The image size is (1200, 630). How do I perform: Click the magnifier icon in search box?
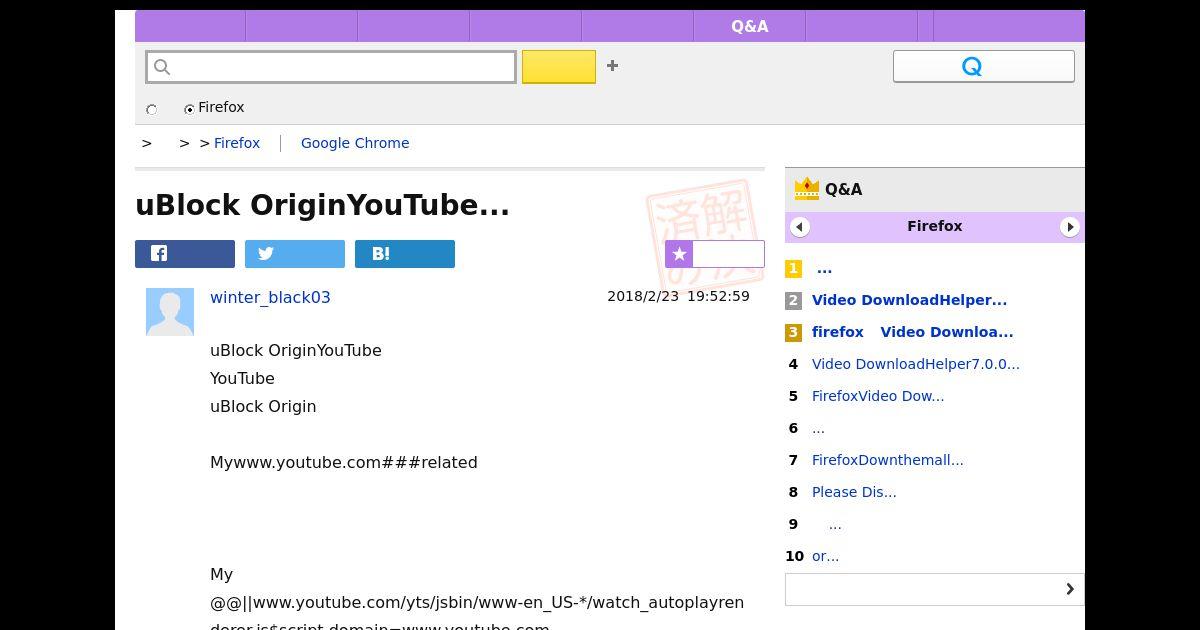163,67
